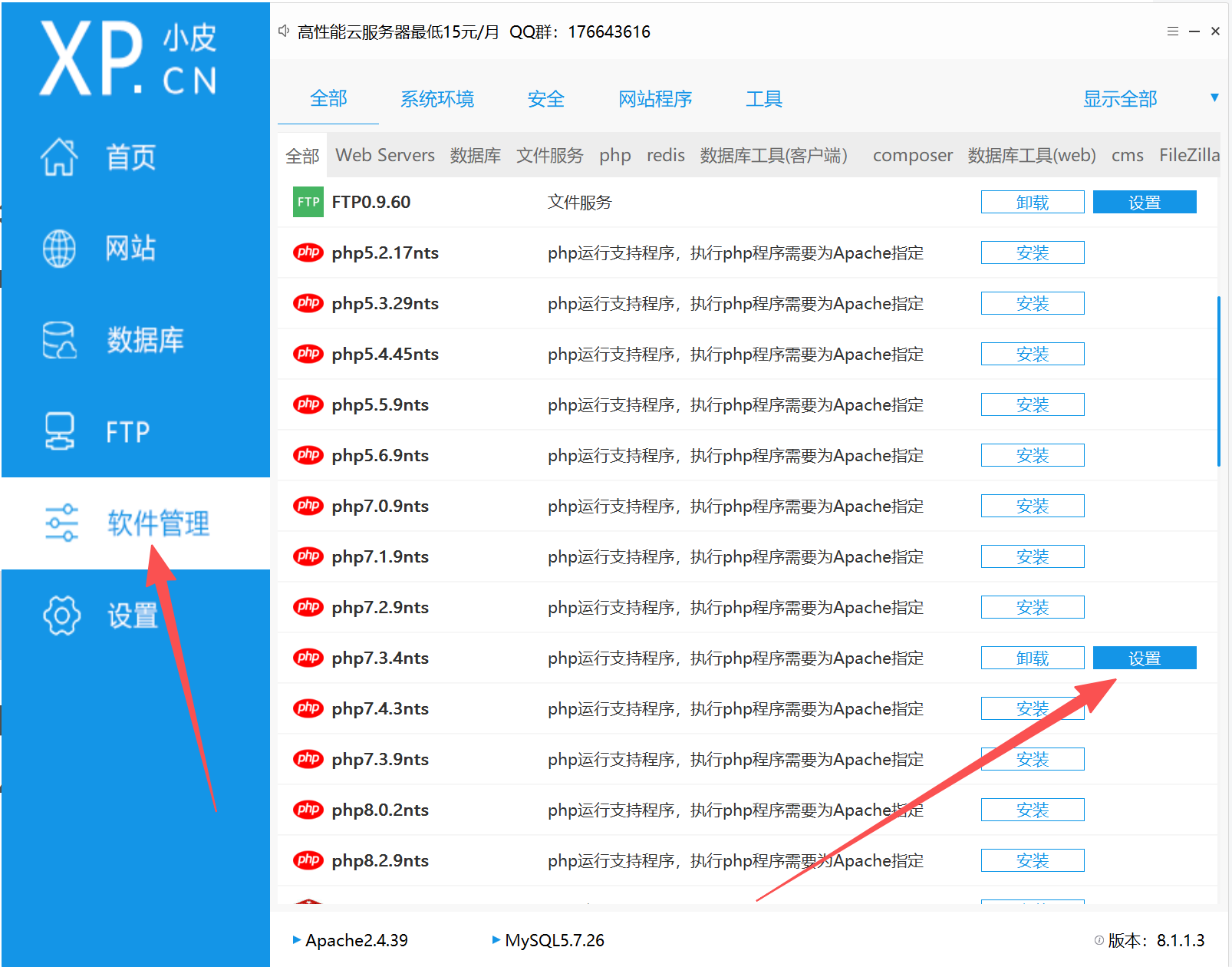The image size is (1232, 967).
Task: Click the php5.4.45nts logo icon
Action: [x=308, y=354]
